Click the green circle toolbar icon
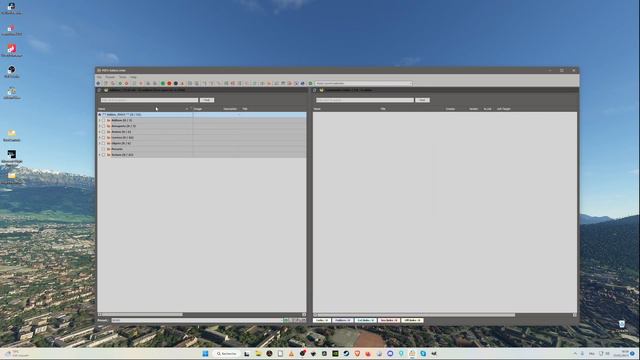Screen dimensions: 640x360 162,83
